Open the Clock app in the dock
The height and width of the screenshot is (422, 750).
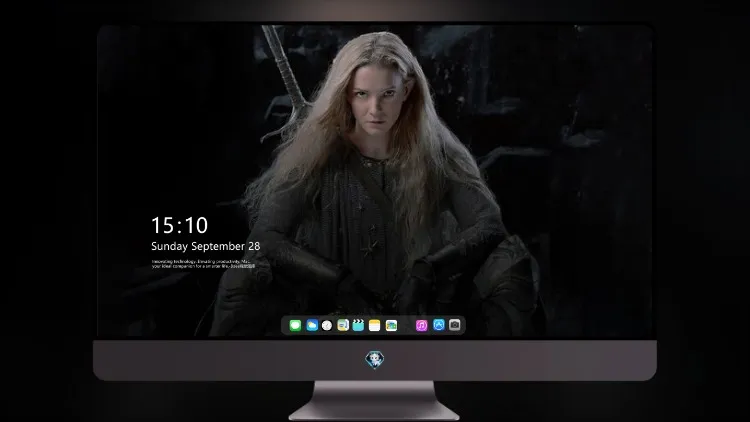click(327, 325)
